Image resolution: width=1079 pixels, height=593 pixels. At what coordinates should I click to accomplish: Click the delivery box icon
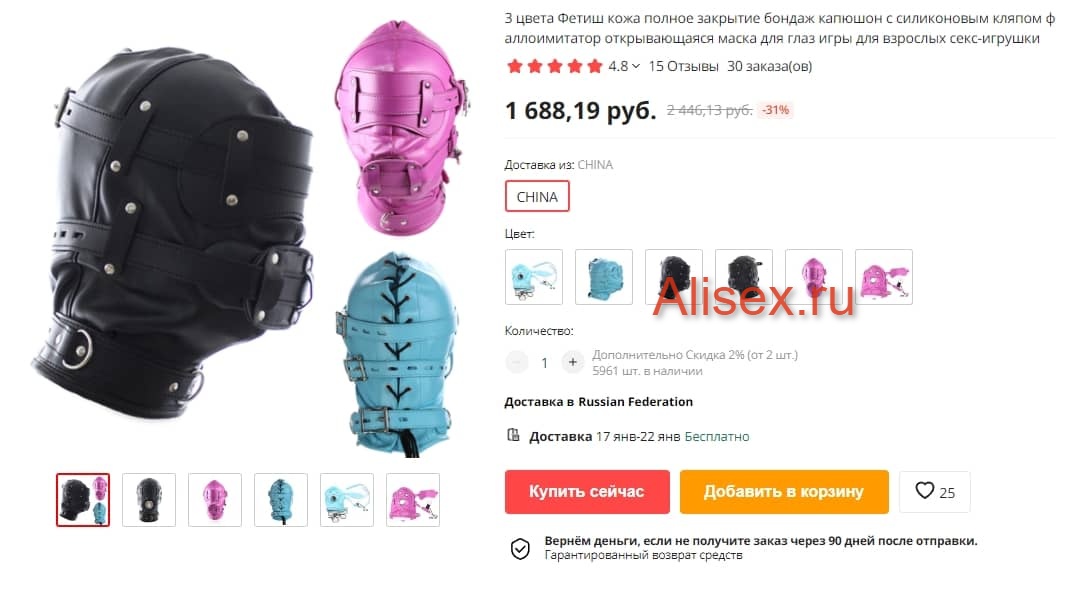coord(513,435)
